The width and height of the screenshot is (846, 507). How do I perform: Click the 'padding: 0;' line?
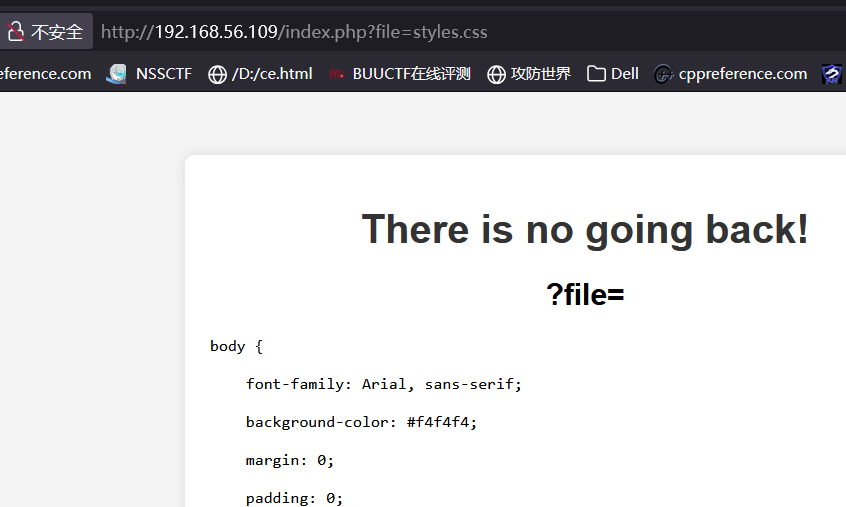294,498
